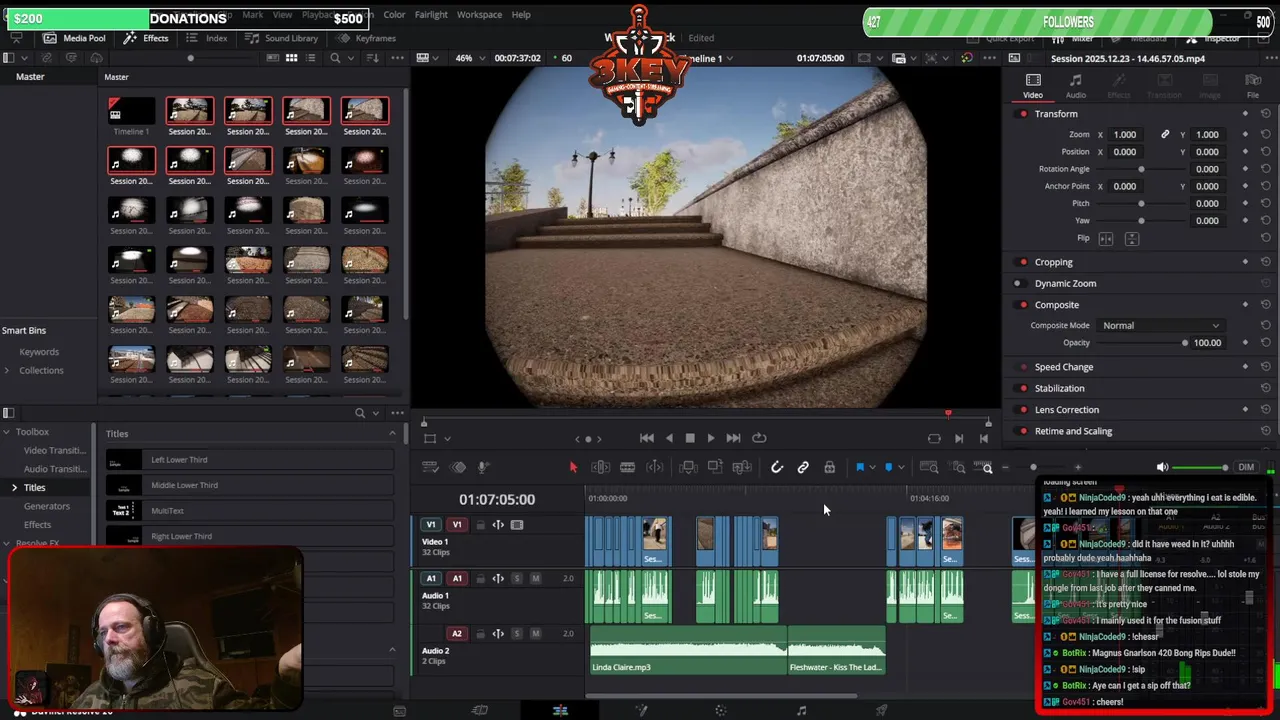Lock the Video 1 track
Screen dimensions: 1280x720
coord(480,524)
